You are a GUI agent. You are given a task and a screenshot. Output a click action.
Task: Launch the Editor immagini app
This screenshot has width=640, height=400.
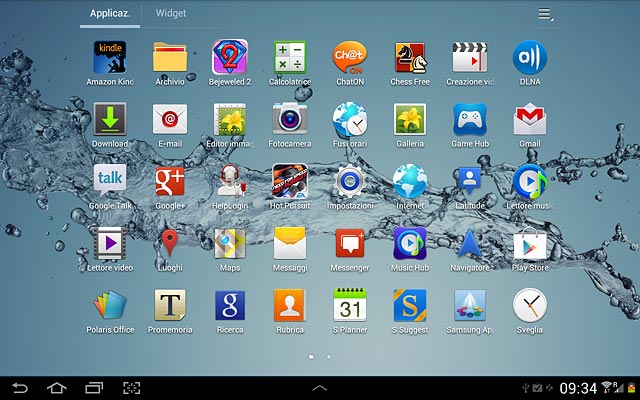pyautogui.click(x=230, y=125)
